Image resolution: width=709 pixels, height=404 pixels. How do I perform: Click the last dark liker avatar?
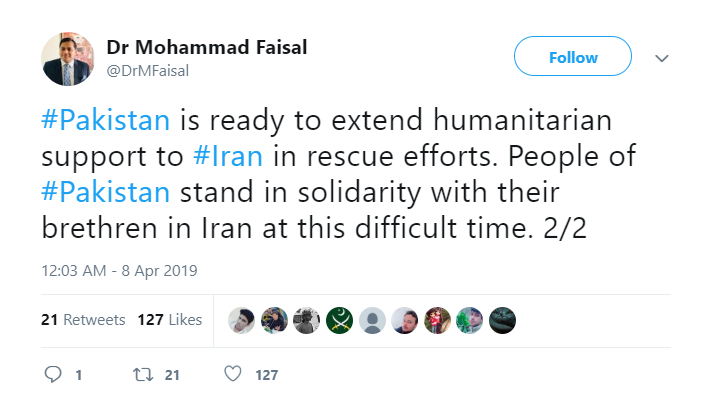pyautogui.click(x=503, y=320)
